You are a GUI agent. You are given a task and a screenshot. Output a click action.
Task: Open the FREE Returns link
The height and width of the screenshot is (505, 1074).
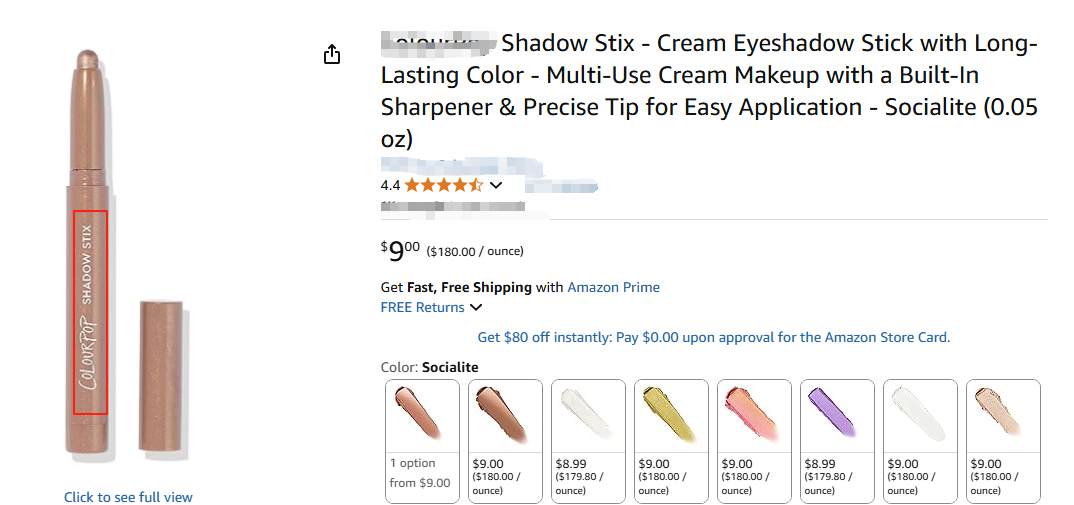[x=422, y=307]
